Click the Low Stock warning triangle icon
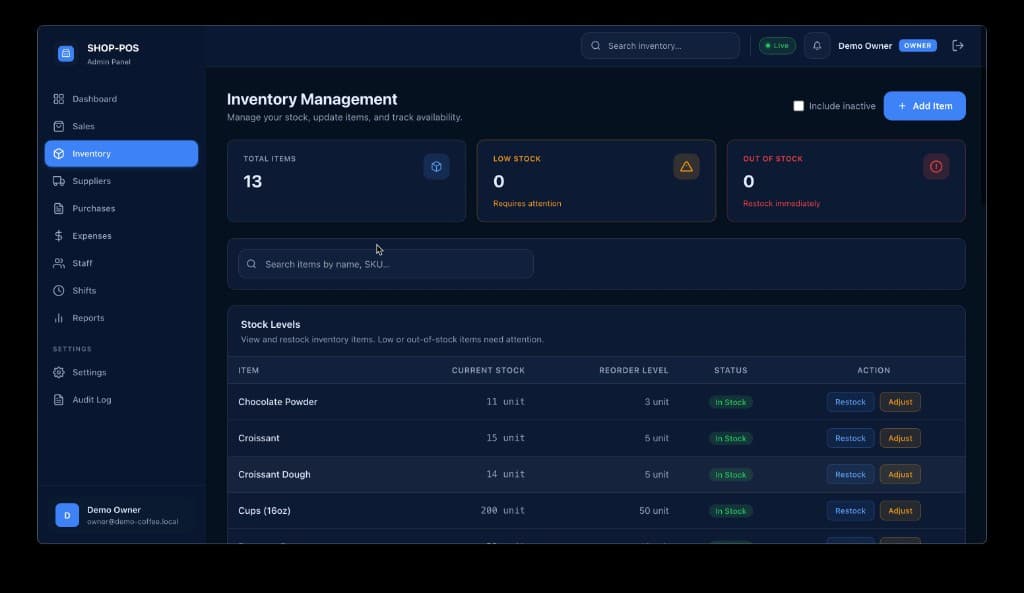Viewport: 1024px width, 593px height. coord(686,167)
